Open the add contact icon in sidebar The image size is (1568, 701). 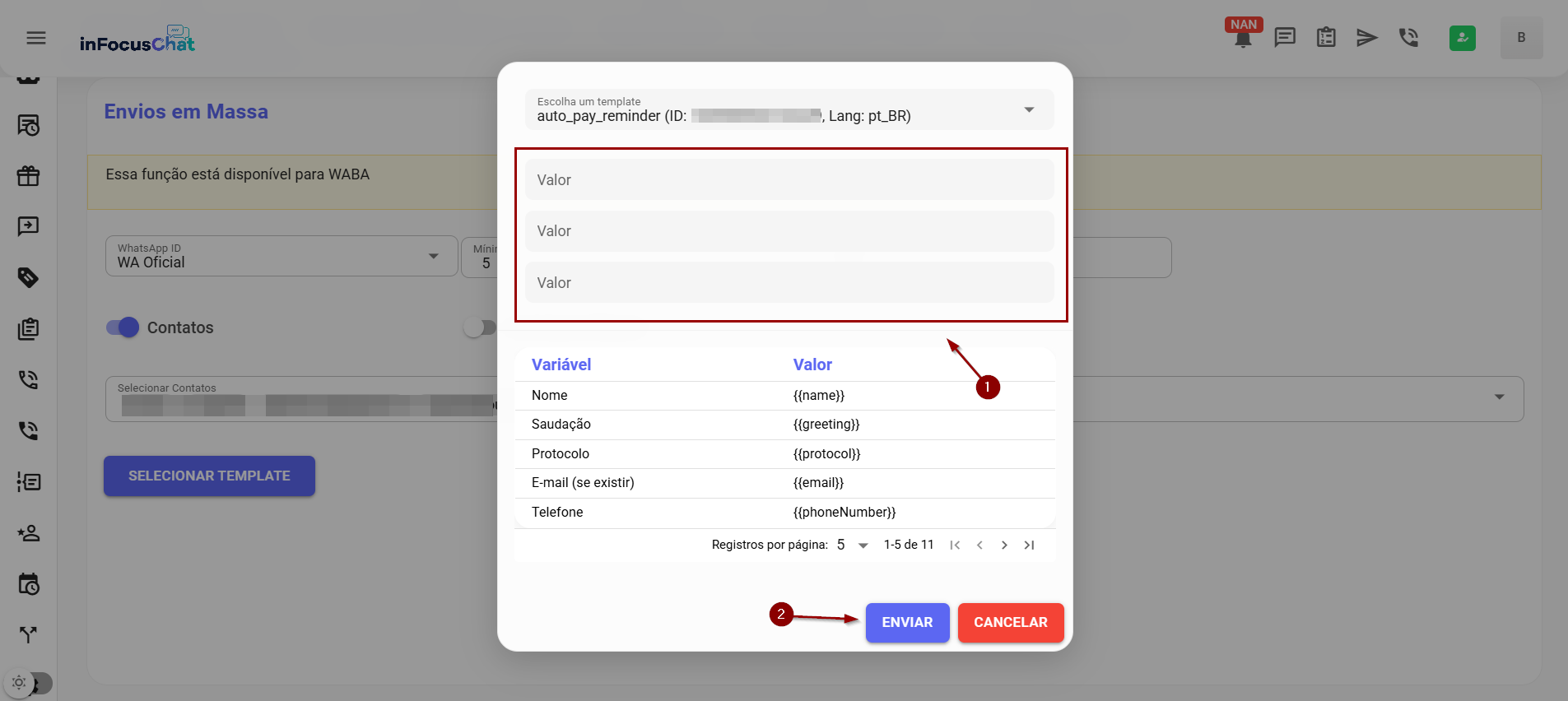pyautogui.click(x=29, y=533)
